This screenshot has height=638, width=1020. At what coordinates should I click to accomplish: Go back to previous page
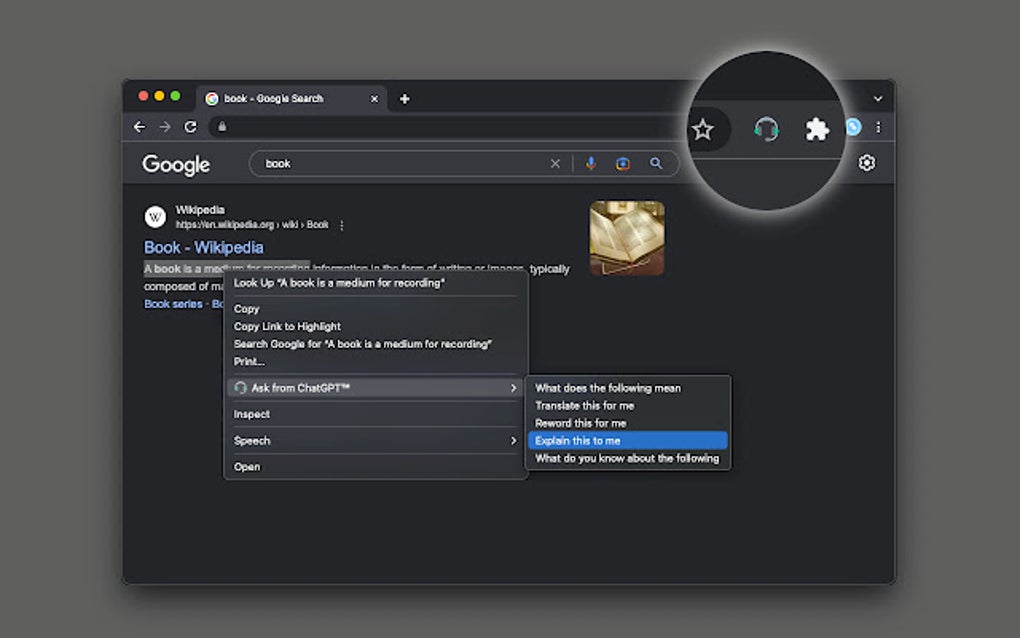pyautogui.click(x=139, y=127)
